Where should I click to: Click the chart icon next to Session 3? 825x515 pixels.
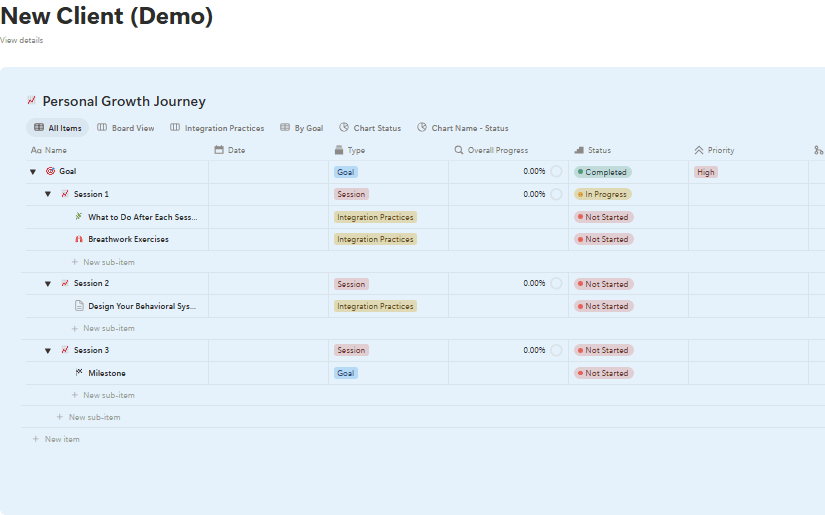[x=65, y=350]
